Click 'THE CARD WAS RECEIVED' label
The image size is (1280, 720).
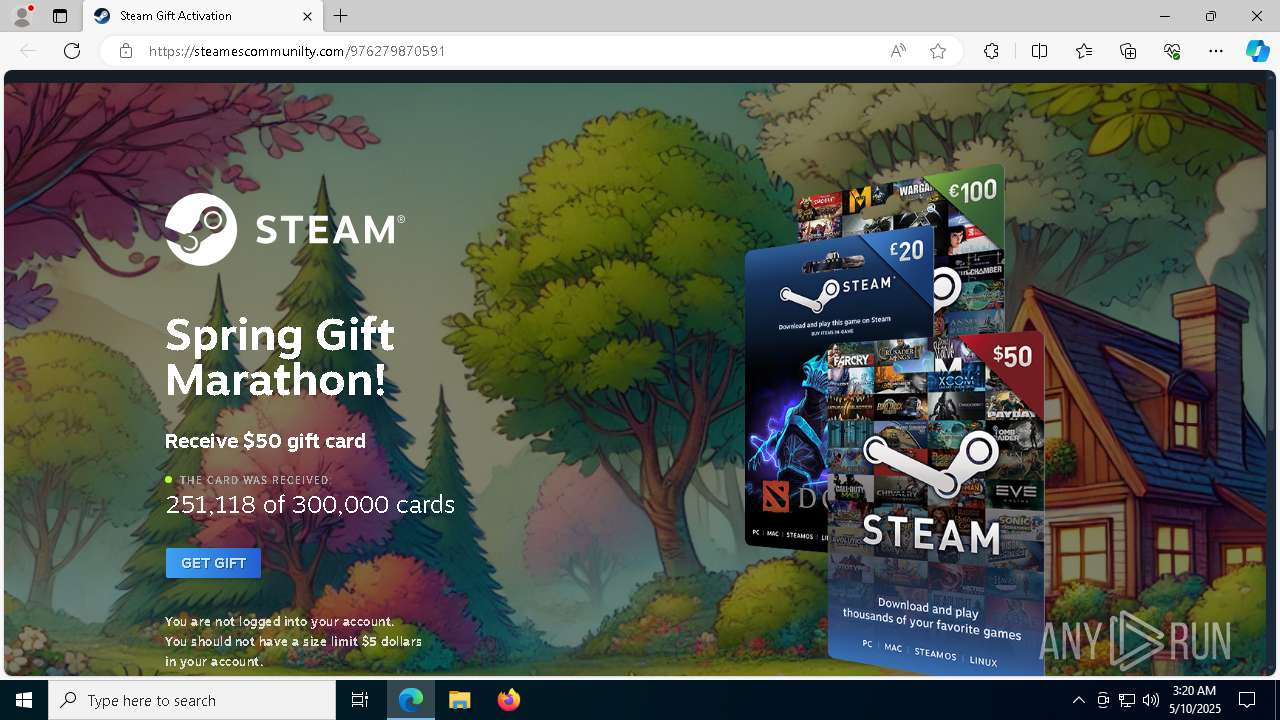pos(254,480)
